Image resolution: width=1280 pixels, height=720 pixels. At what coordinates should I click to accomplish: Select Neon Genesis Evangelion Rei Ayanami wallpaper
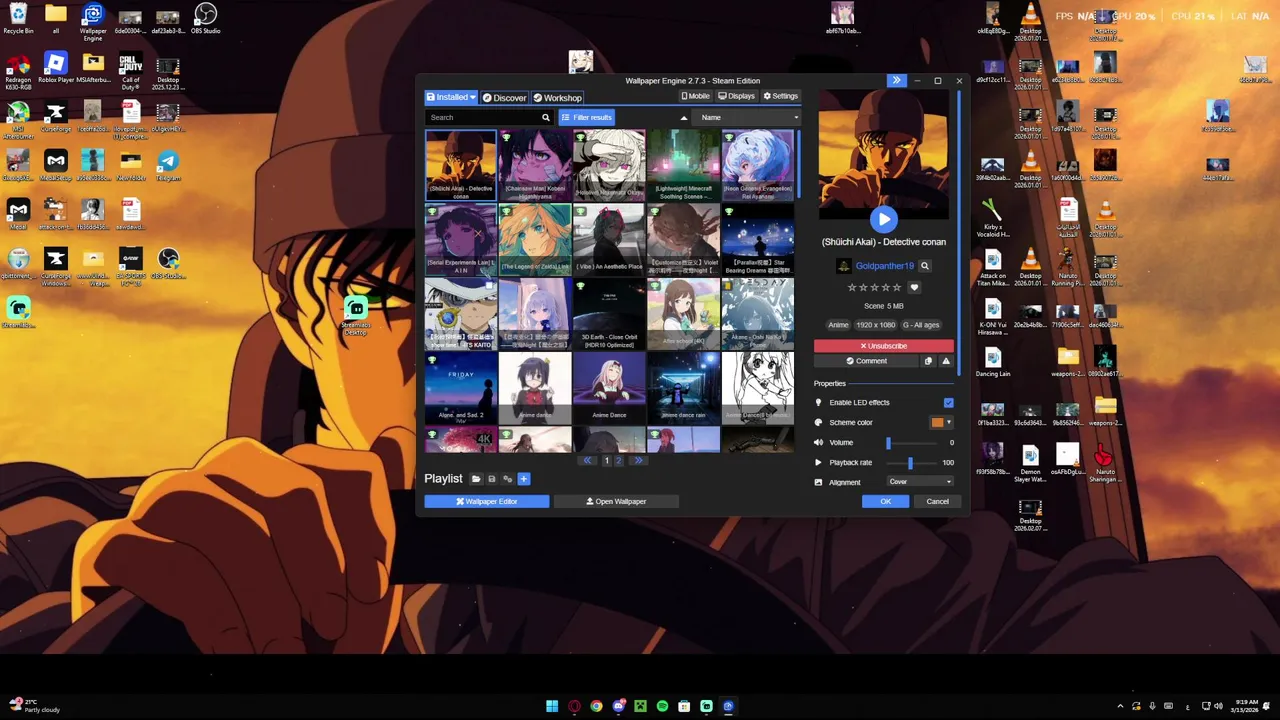(x=758, y=165)
